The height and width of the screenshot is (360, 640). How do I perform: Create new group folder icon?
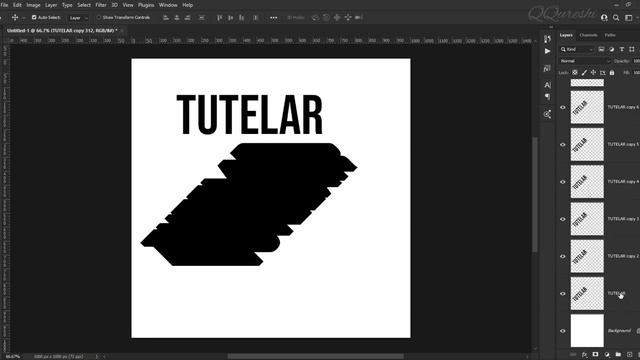pos(618,355)
